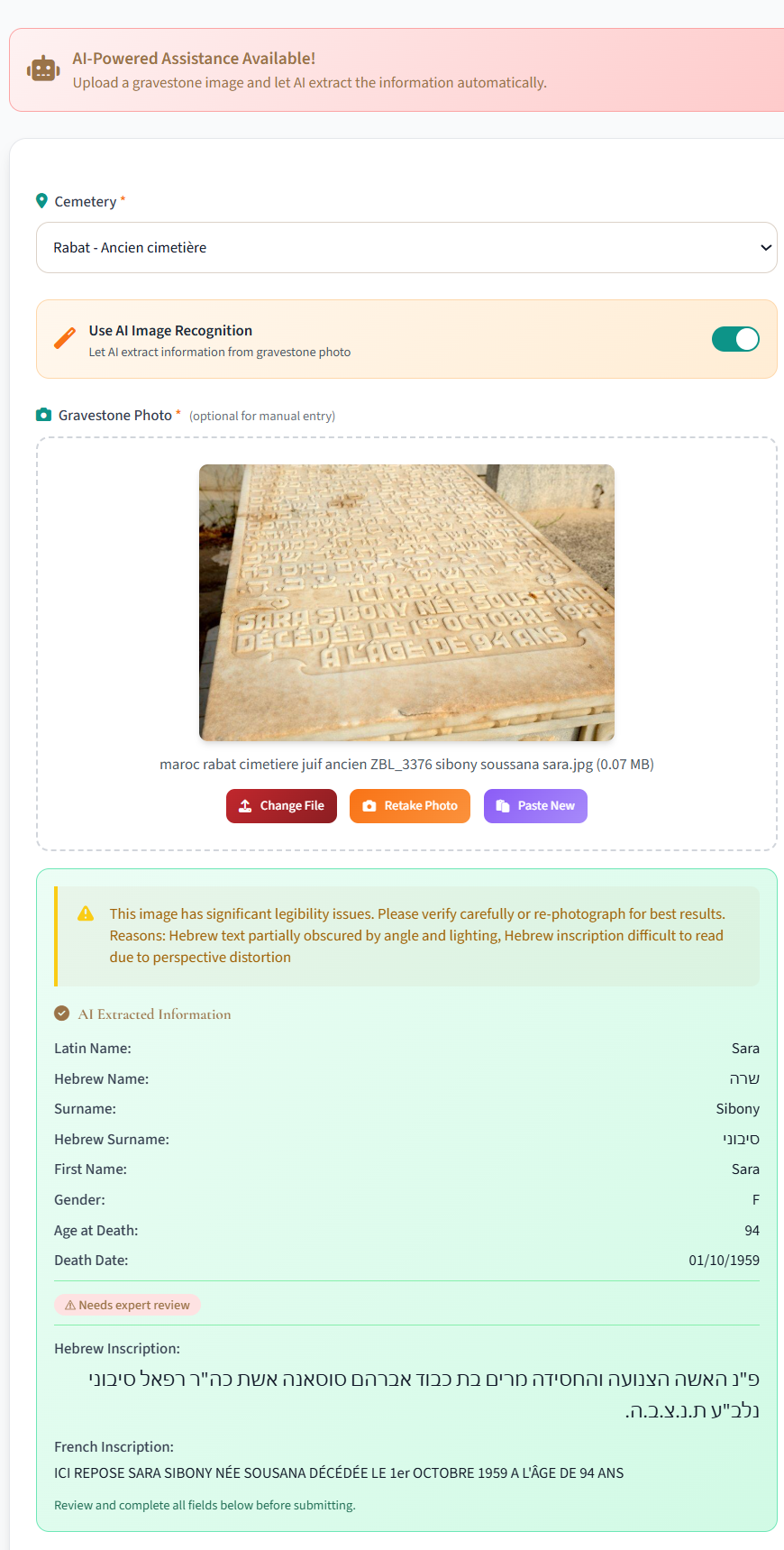
Task: Click the upload icon in Change File
Action: tap(245, 806)
